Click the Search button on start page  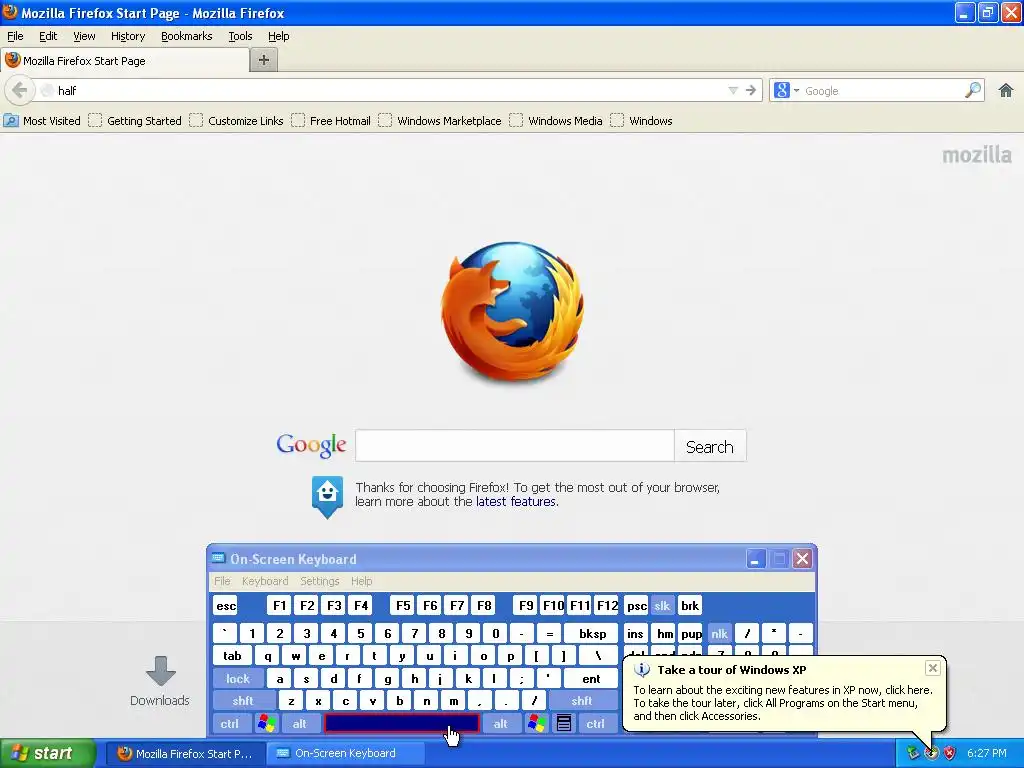click(710, 446)
